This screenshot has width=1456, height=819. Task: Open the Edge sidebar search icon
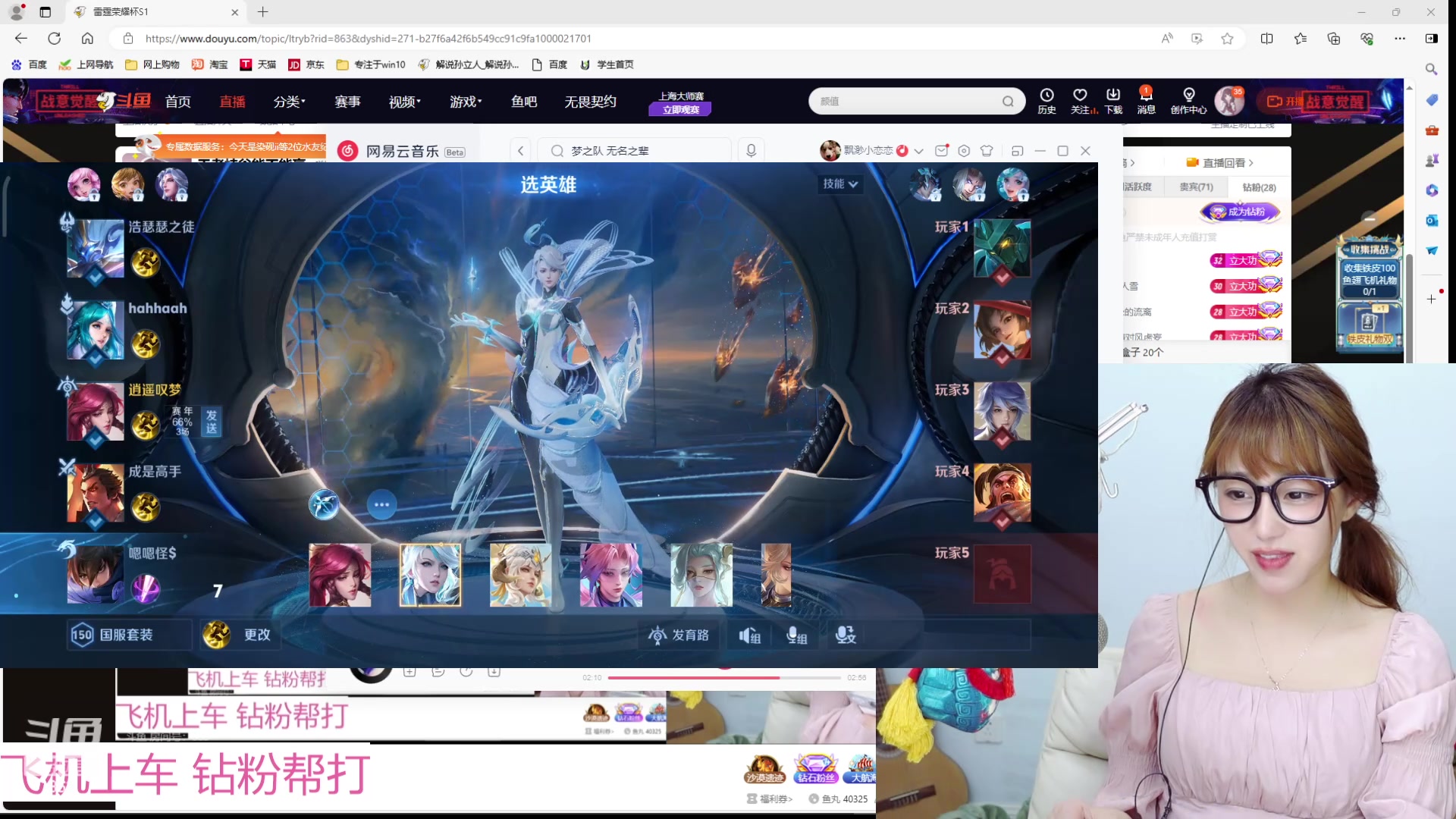(x=1431, y=69)
